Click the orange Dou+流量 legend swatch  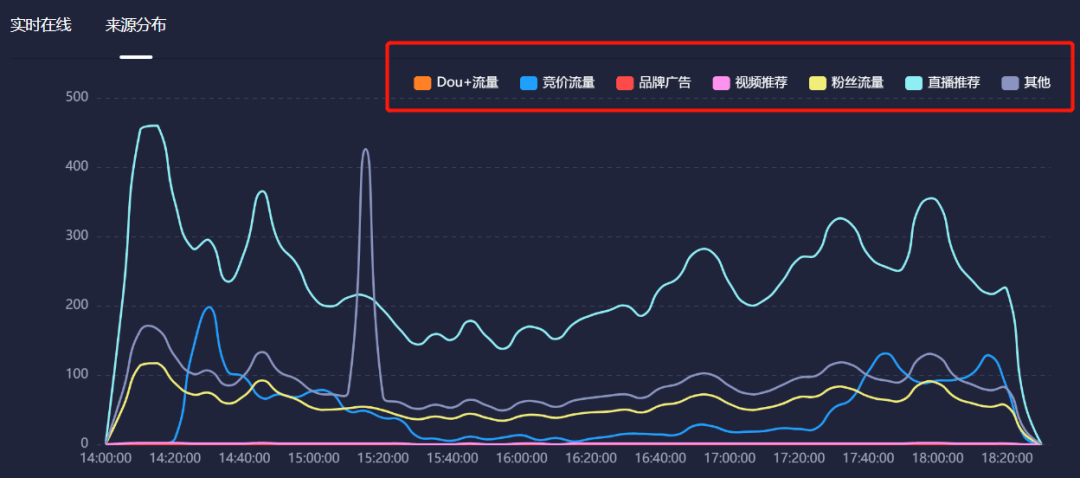[x=422, y=83]
